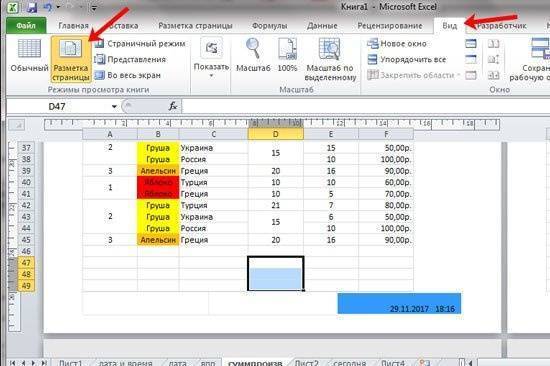The width and height of the screenshot is (550, 366).
Task: Switch to the Рецензирование tab
Action: point(390,26)
